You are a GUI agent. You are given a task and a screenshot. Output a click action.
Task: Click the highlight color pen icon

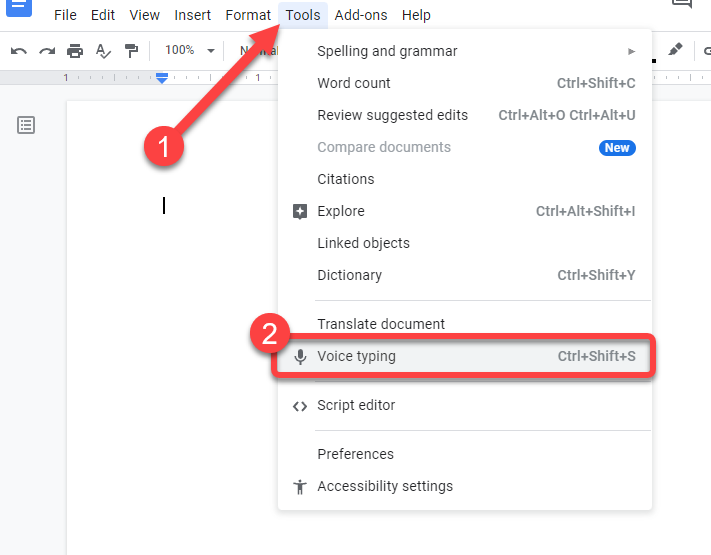point(675,50)
